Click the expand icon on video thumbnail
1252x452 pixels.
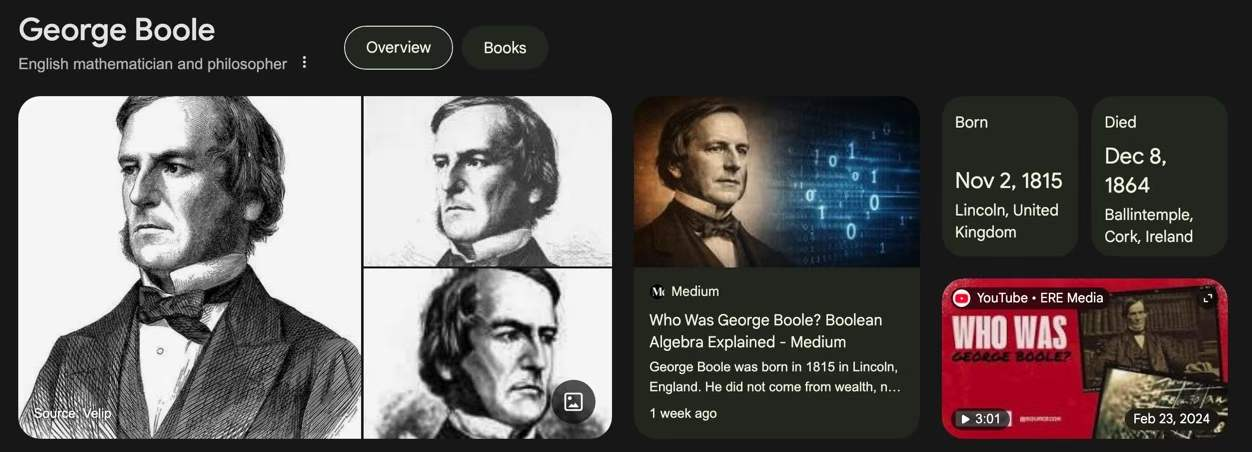tap(1208, 298)
